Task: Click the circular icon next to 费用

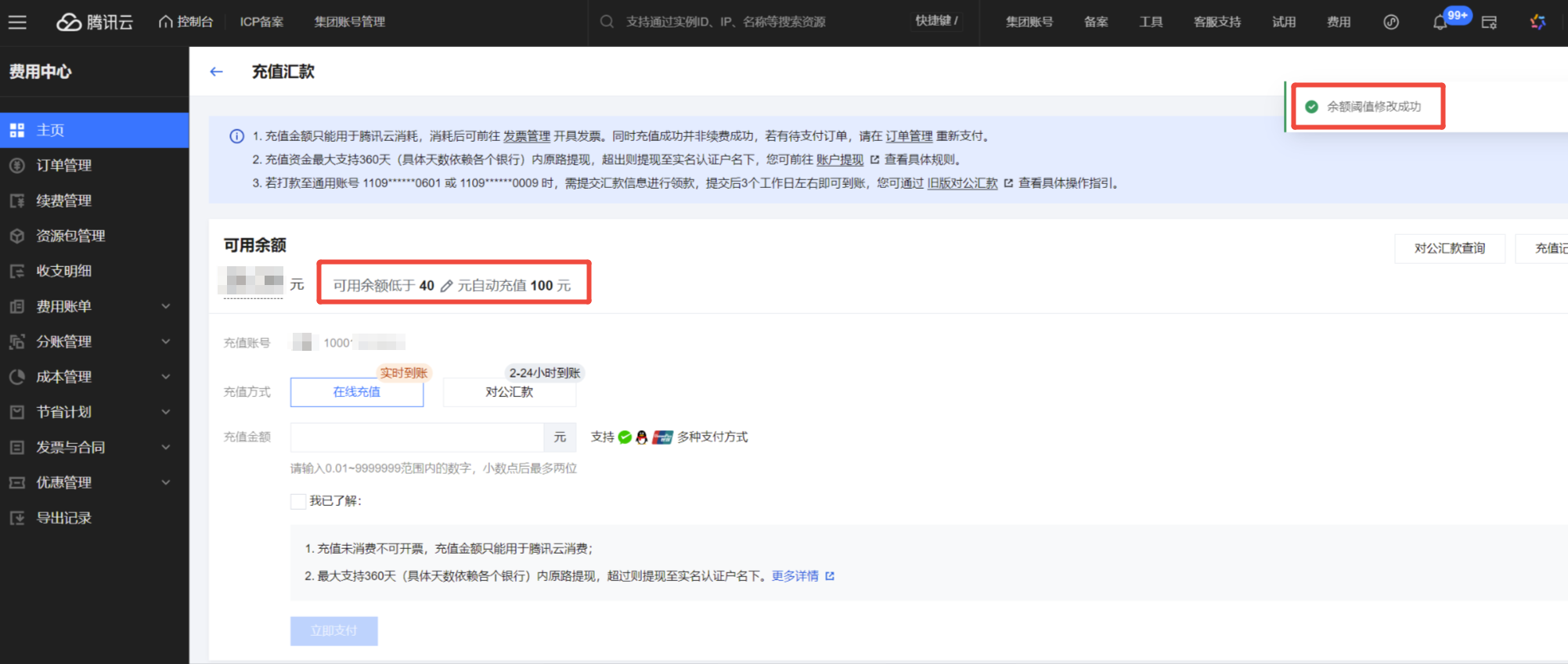Action: coord(1390,22)
